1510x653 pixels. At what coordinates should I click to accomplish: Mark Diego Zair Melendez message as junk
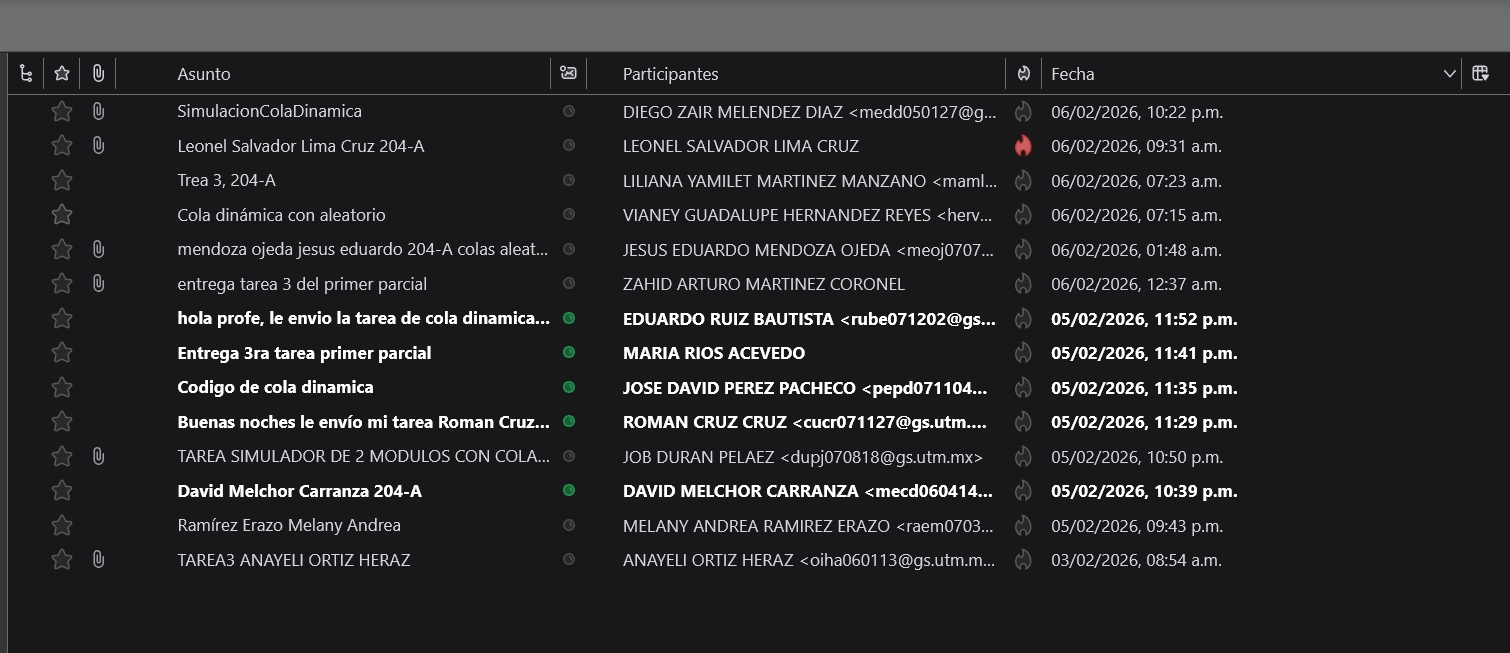[1023, 111]
